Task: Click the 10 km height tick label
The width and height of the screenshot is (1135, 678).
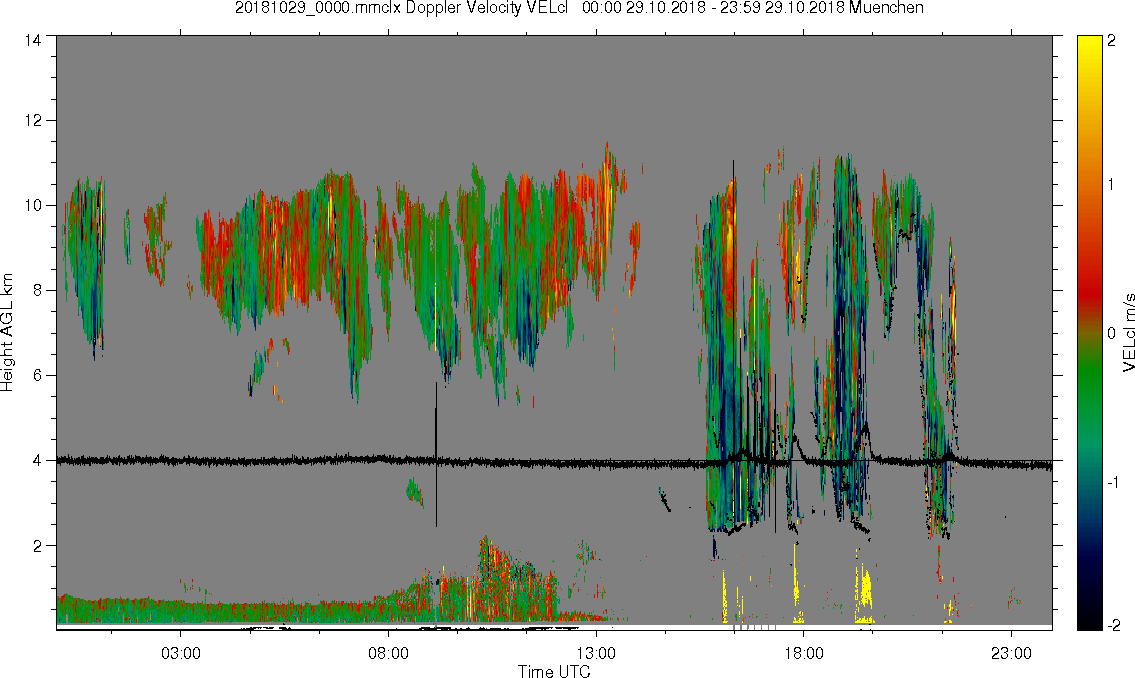Action: pos(33,205)
